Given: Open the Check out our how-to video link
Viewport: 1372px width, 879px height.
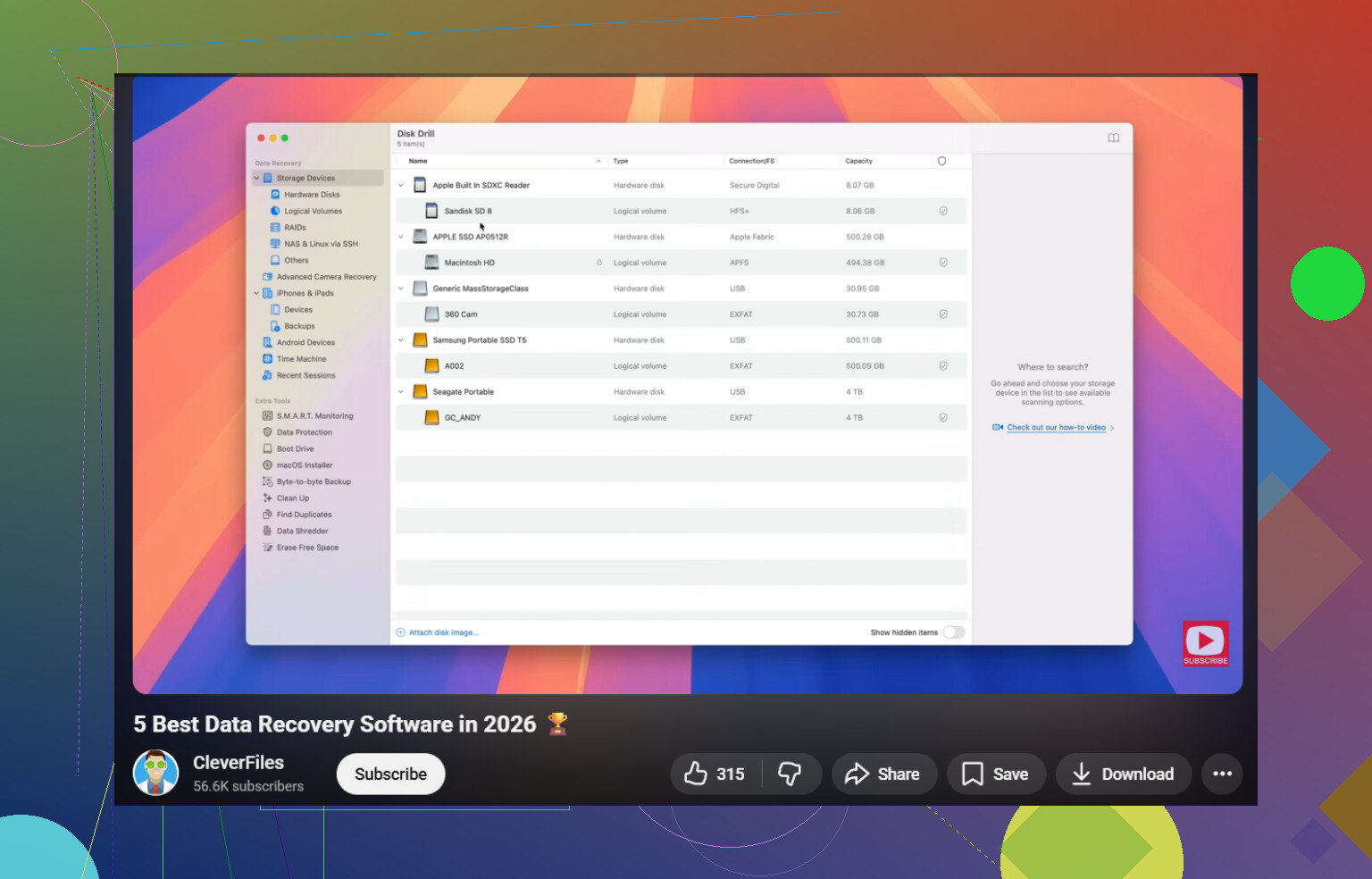Looking at the screenshot, I should click(1056, 428).
